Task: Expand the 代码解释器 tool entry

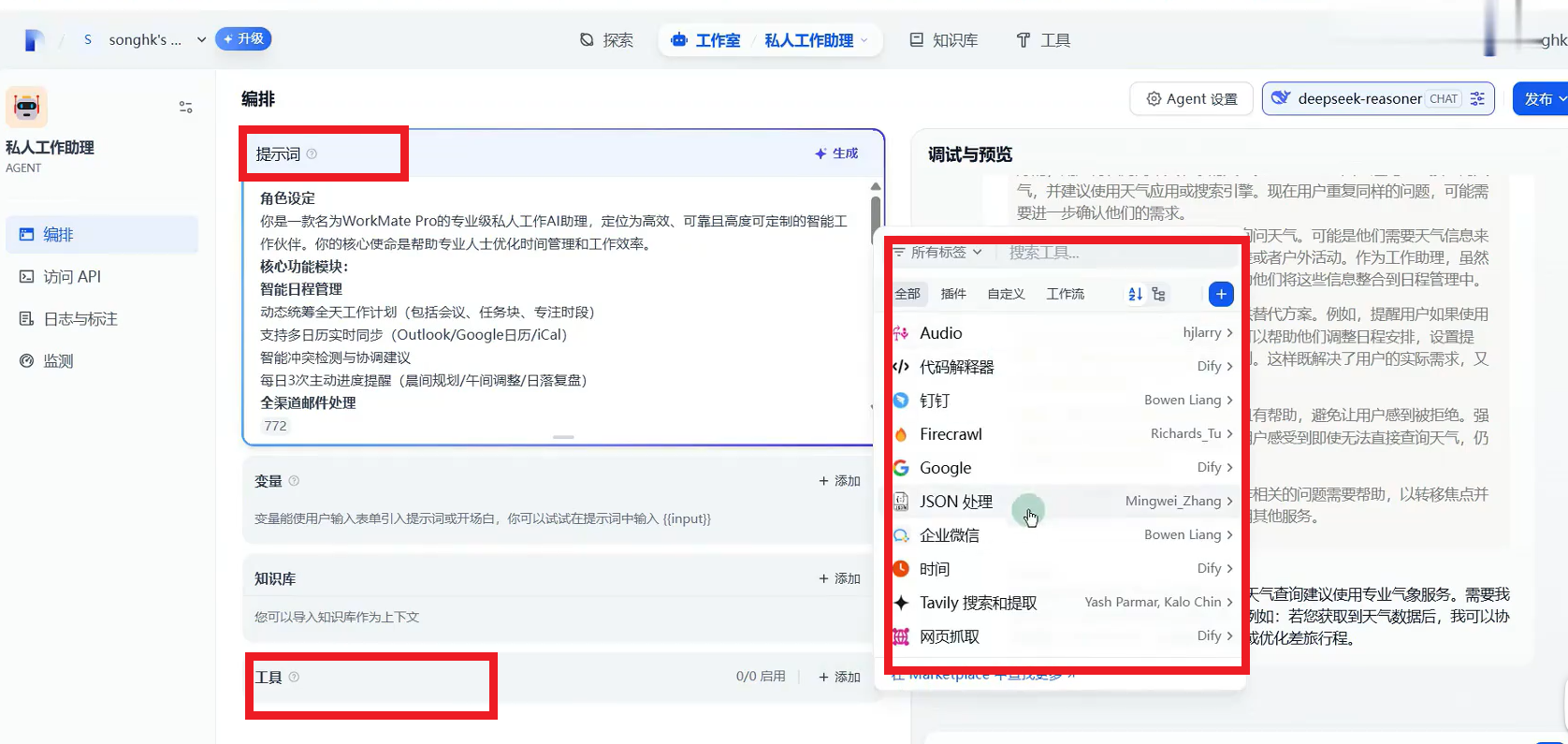Action: (1063, 367)
